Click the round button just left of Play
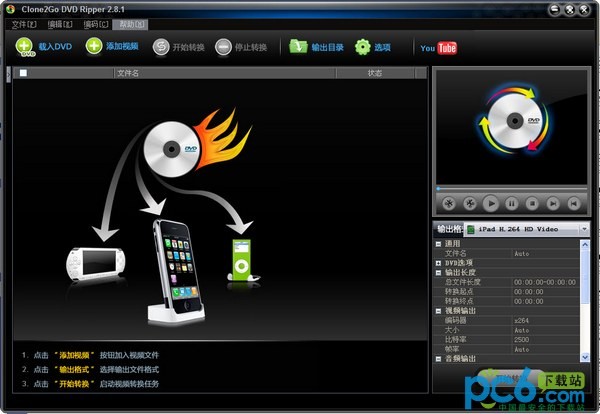 470,204
